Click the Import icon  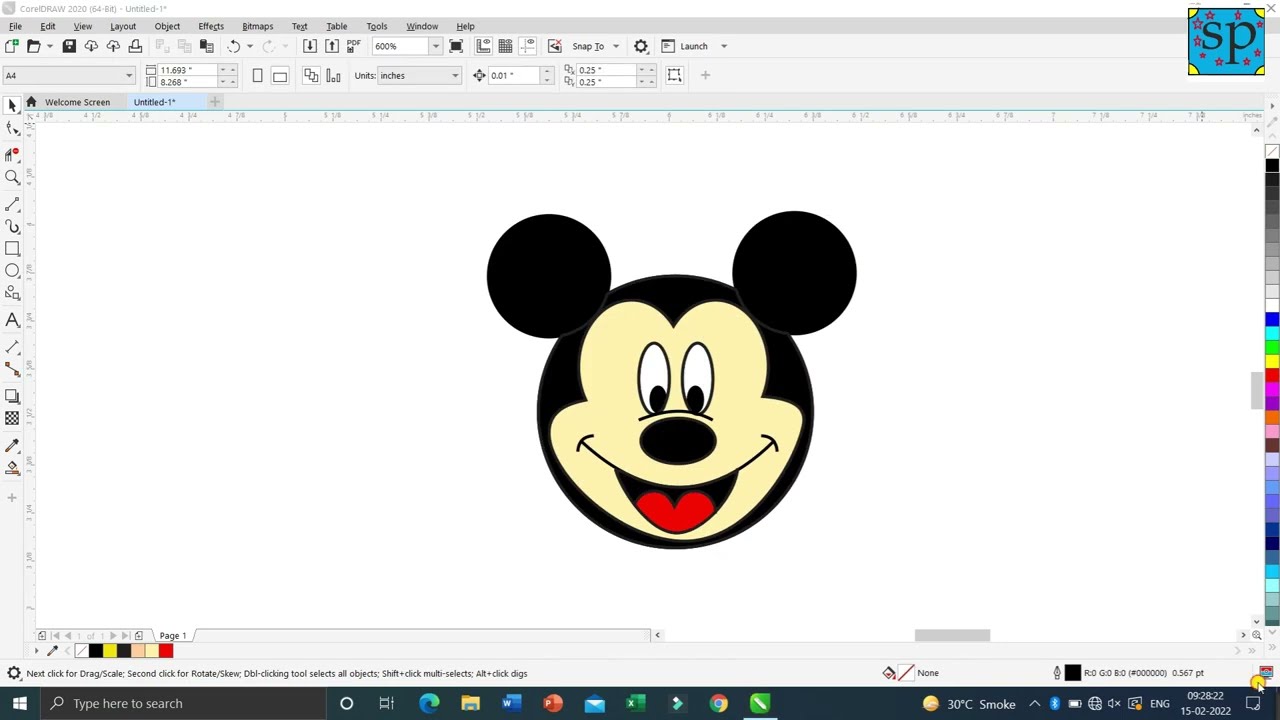(x=310, y=46)
